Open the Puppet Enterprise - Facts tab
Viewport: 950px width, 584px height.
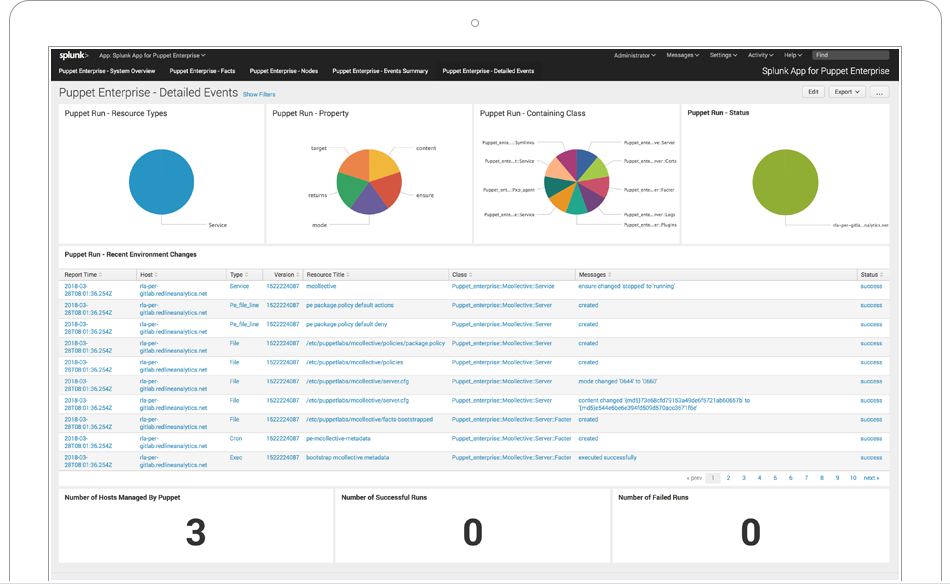(x=202, y=71)
